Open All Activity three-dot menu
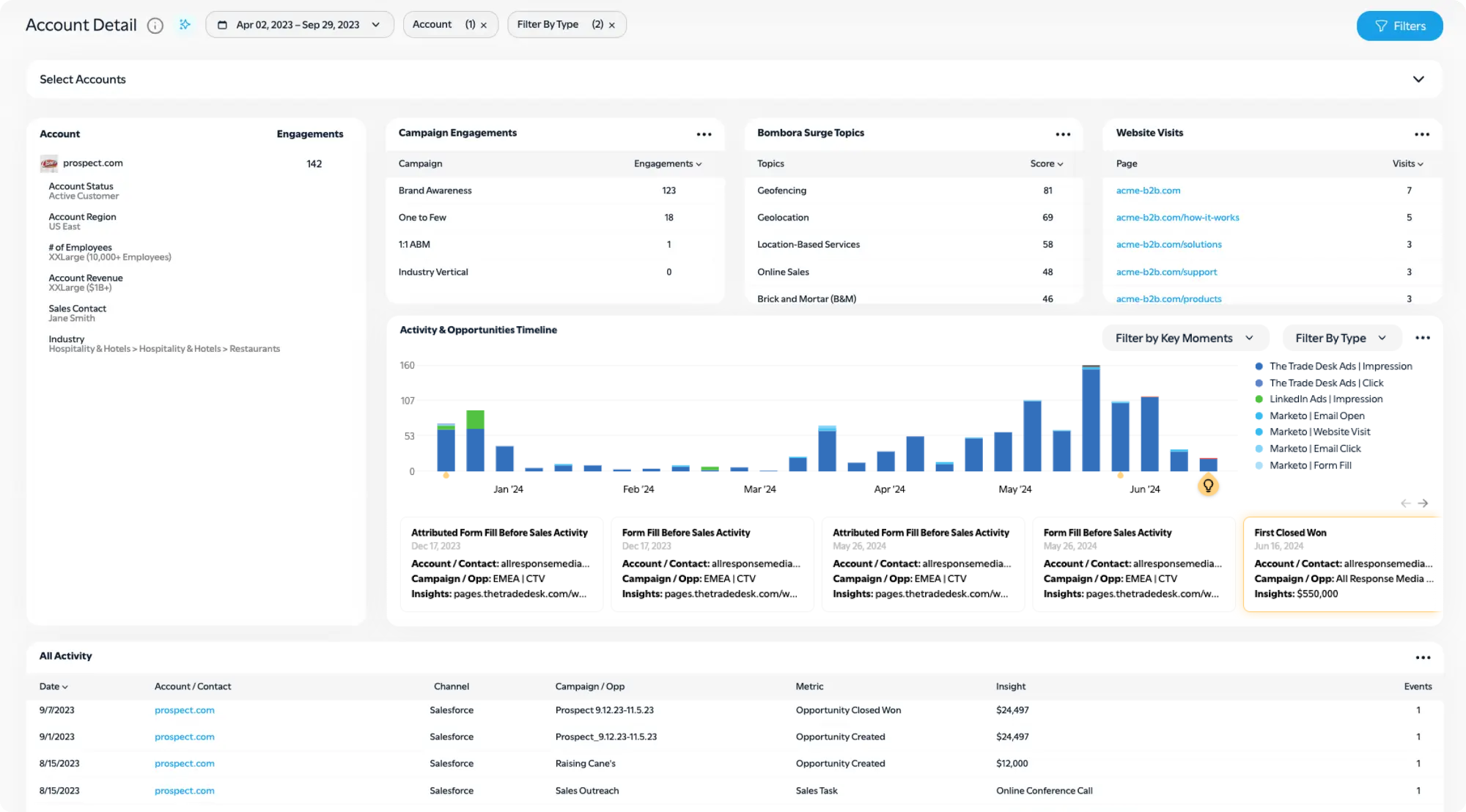Viewport: 1466px width, 812px height. [x=1423, y=657]
